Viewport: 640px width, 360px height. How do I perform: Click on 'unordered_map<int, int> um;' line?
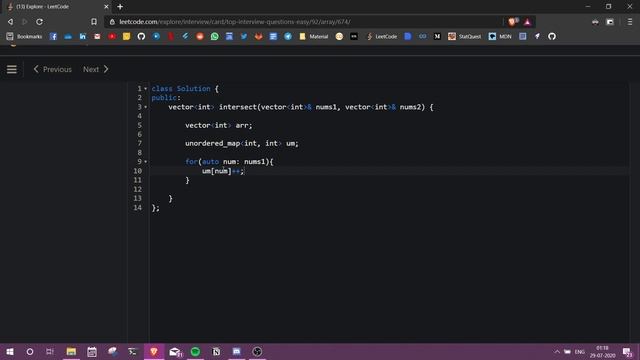click(x=242, y=143)
